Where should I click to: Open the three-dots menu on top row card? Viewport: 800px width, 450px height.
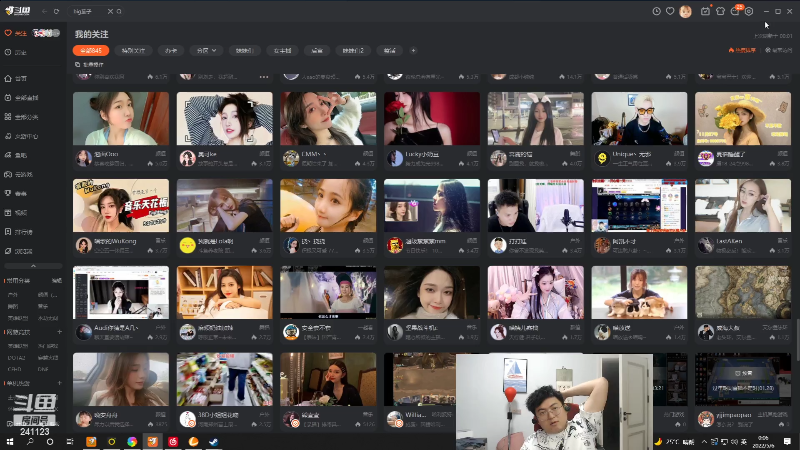tap(264, 77)
